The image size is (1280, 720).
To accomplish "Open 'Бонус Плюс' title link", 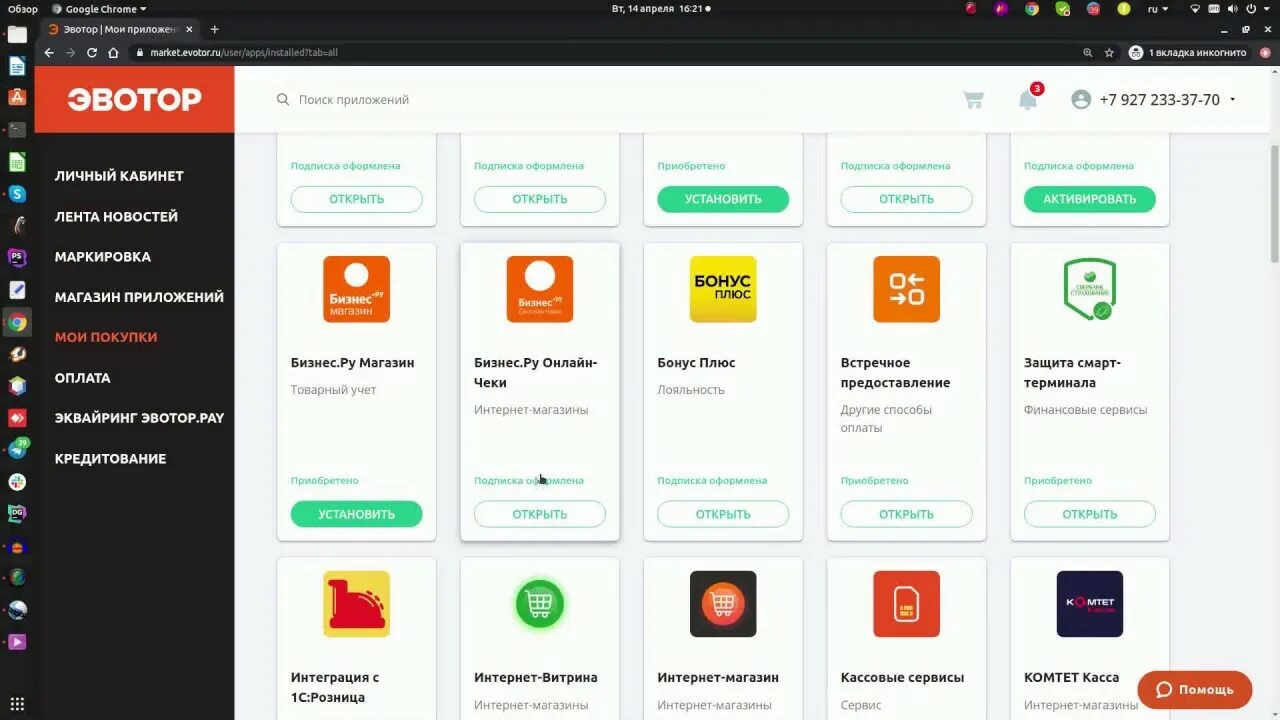I will point(696,363).
